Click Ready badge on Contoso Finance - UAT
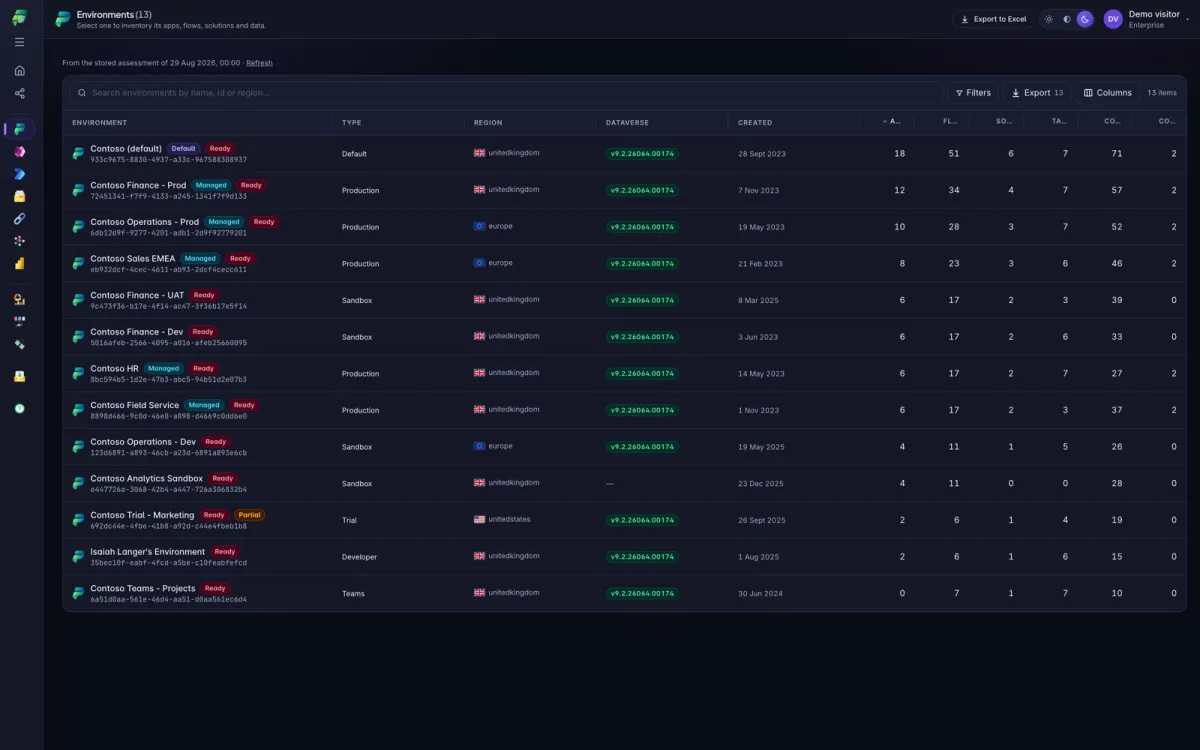The width and height of the screenshot is (1200, 750). click(x=204, y=295)
